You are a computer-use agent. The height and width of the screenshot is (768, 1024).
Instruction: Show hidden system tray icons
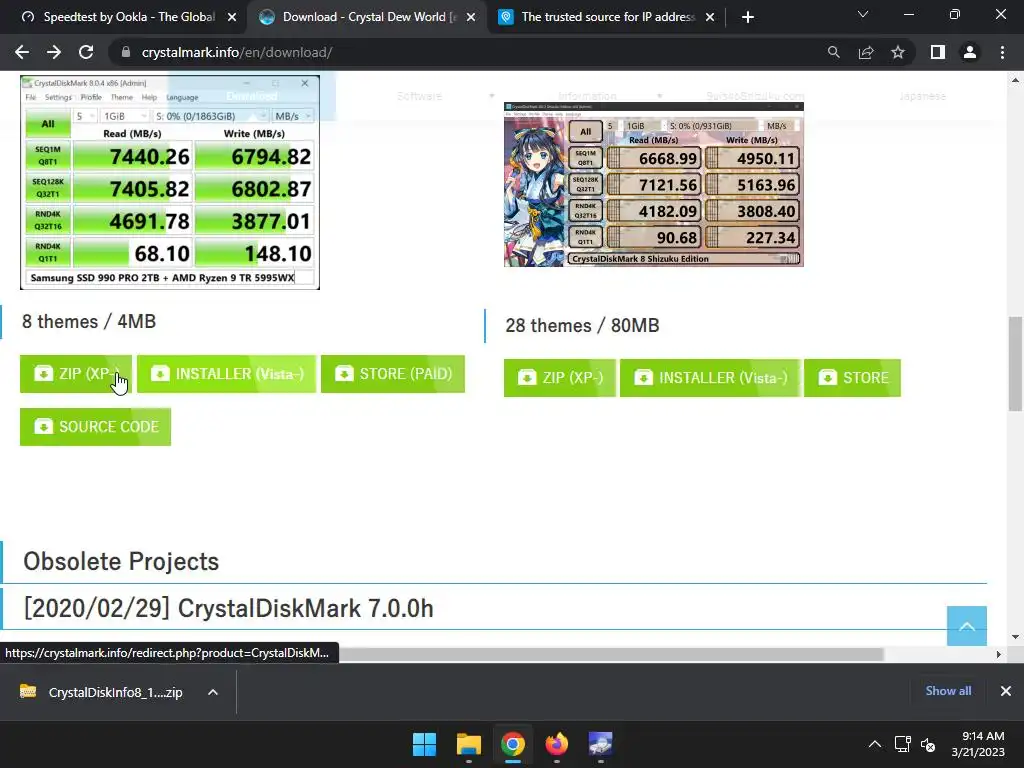coord(874,744)
